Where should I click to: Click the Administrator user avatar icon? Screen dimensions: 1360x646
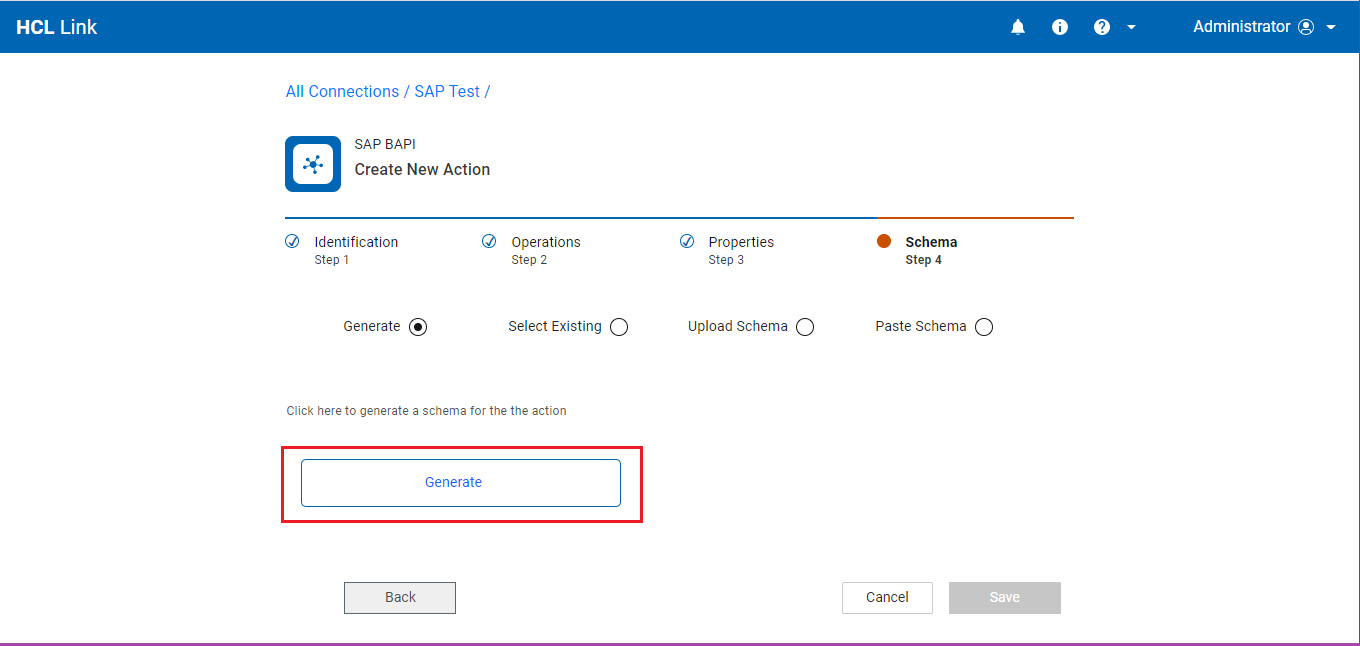(x=1306, y=27)
